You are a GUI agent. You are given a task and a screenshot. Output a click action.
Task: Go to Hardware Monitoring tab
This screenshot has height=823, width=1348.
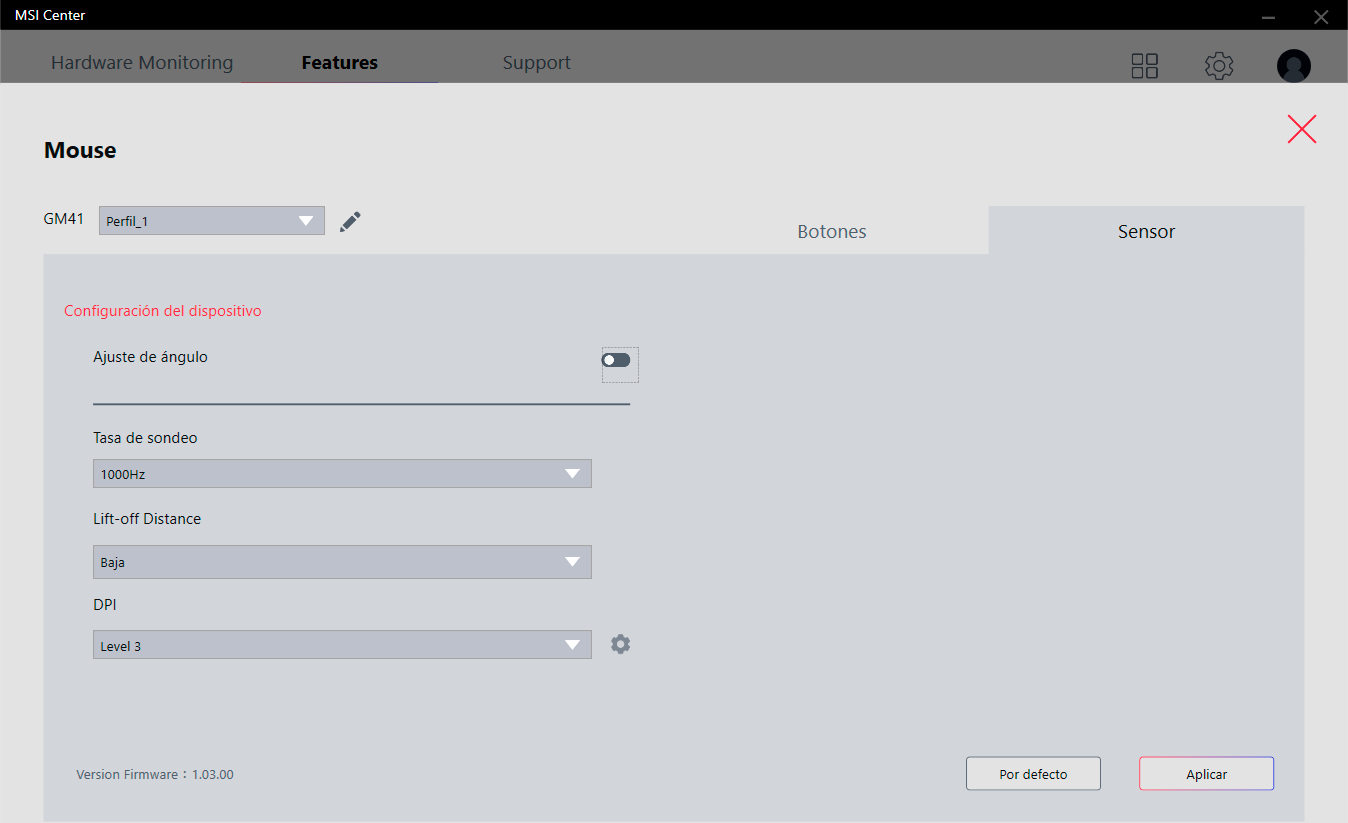coord(142,63)
